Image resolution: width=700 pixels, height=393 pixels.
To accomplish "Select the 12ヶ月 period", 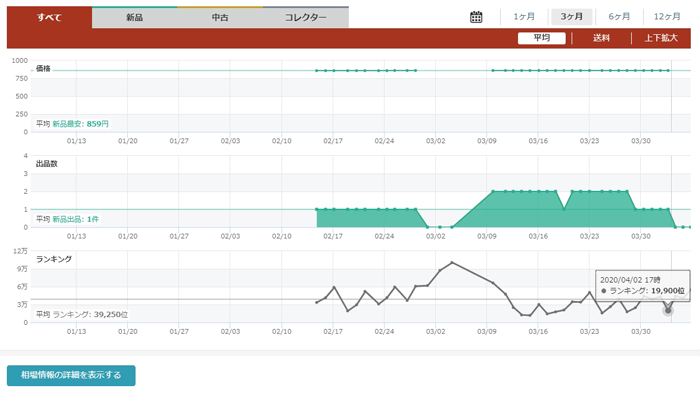I will click(667, 17).
